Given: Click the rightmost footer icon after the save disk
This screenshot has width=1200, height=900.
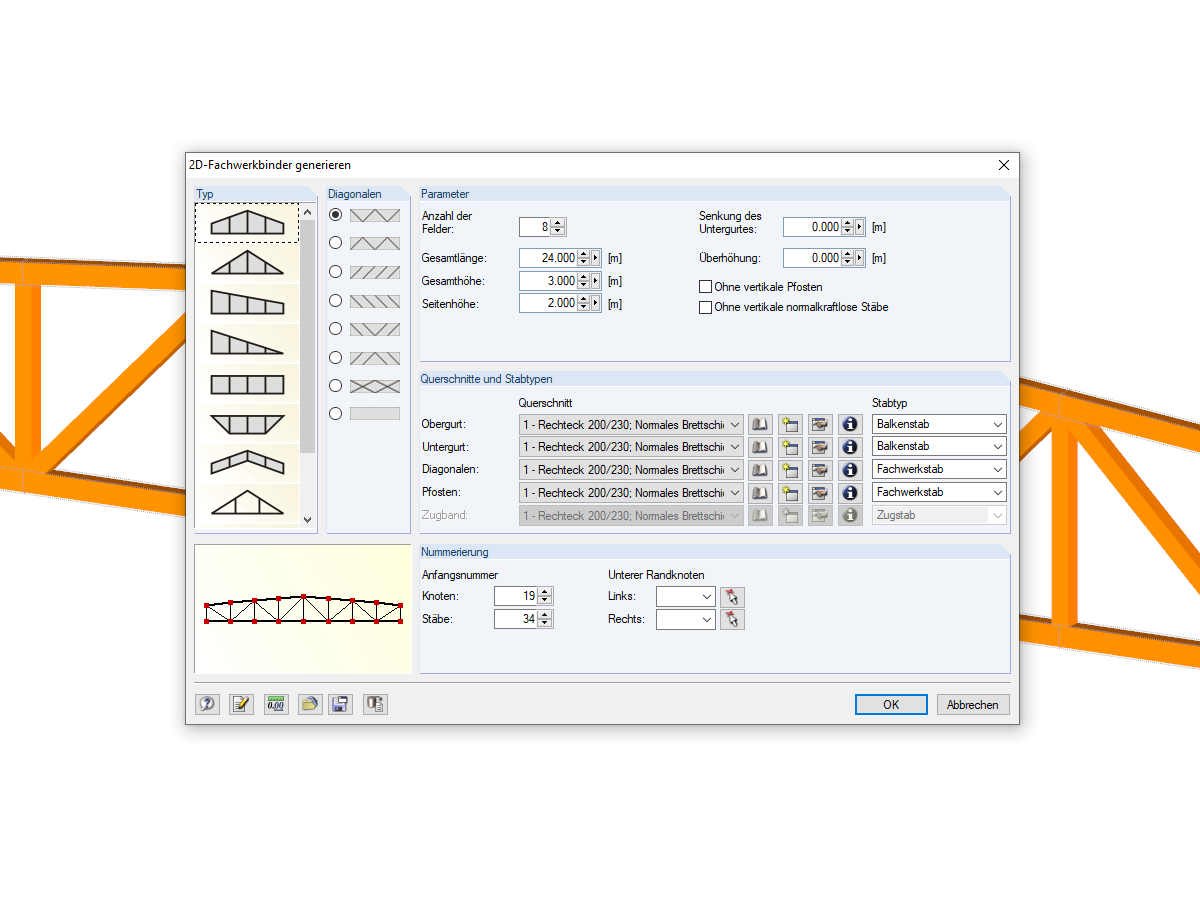Looking at the screenshot, I should pos(375,704).
